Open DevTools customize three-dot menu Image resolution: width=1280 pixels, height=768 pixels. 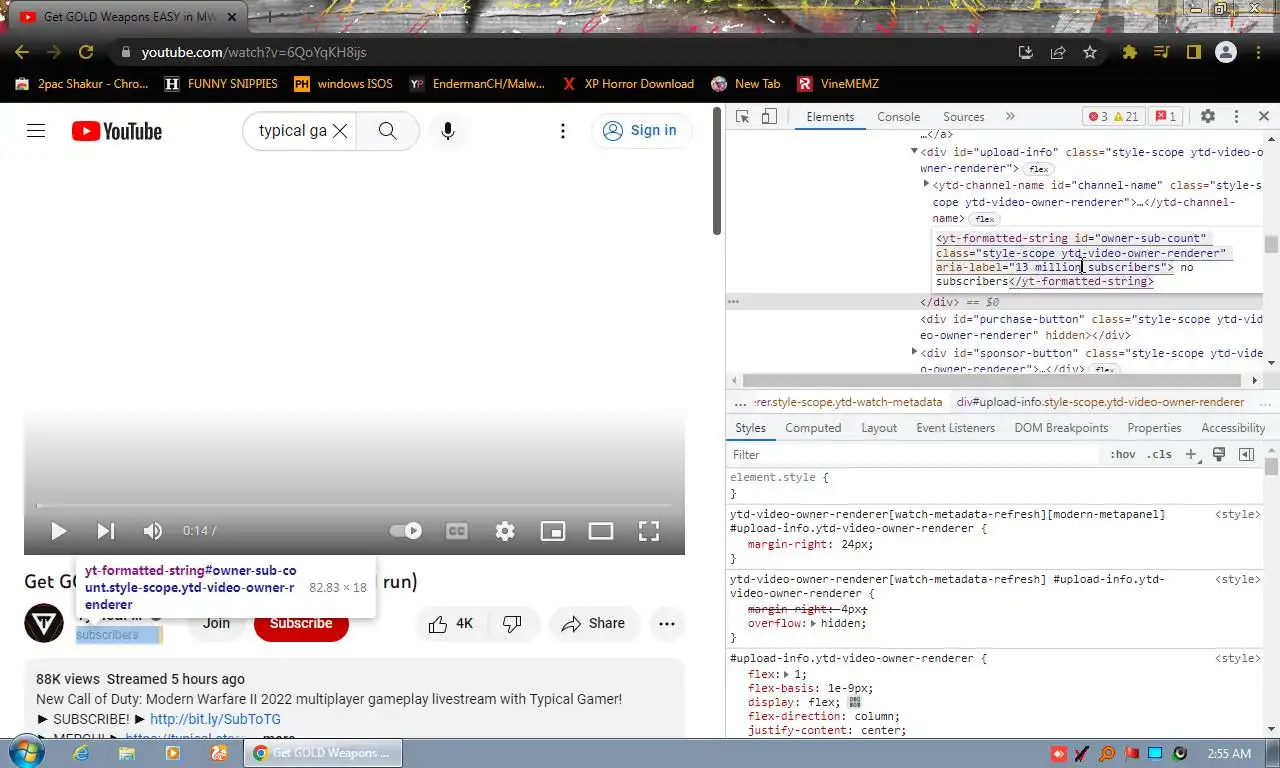tap(1237, 117)
